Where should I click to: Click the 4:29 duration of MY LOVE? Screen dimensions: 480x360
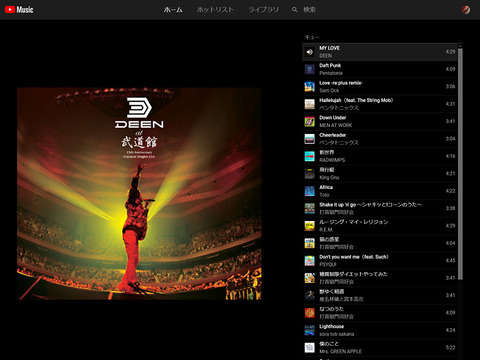click(x=450, y=52)
